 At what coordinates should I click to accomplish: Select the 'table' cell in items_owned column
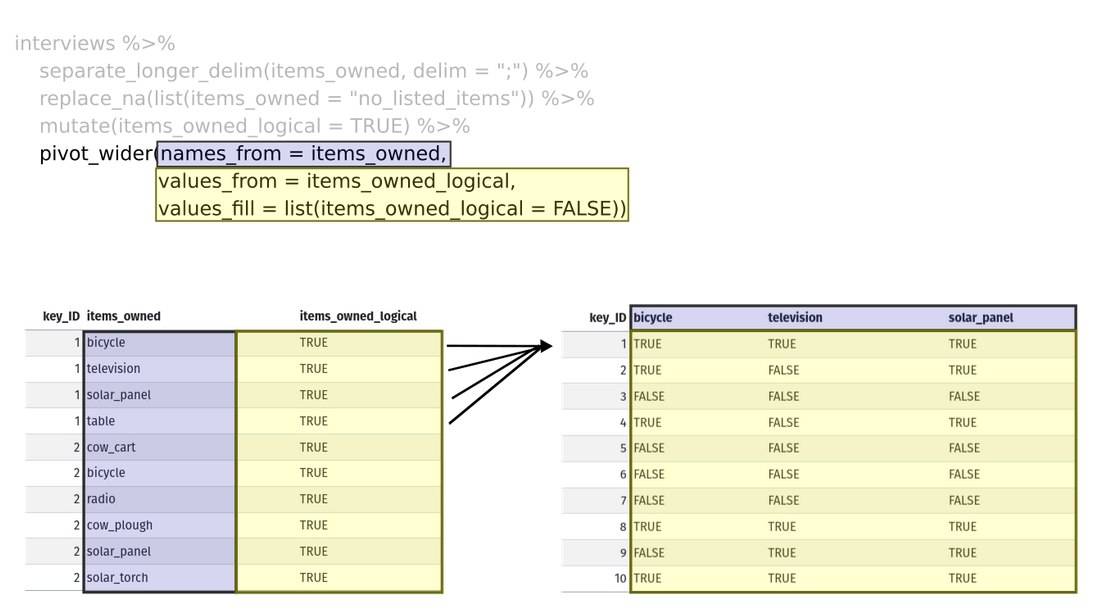[x=101, y=421]
